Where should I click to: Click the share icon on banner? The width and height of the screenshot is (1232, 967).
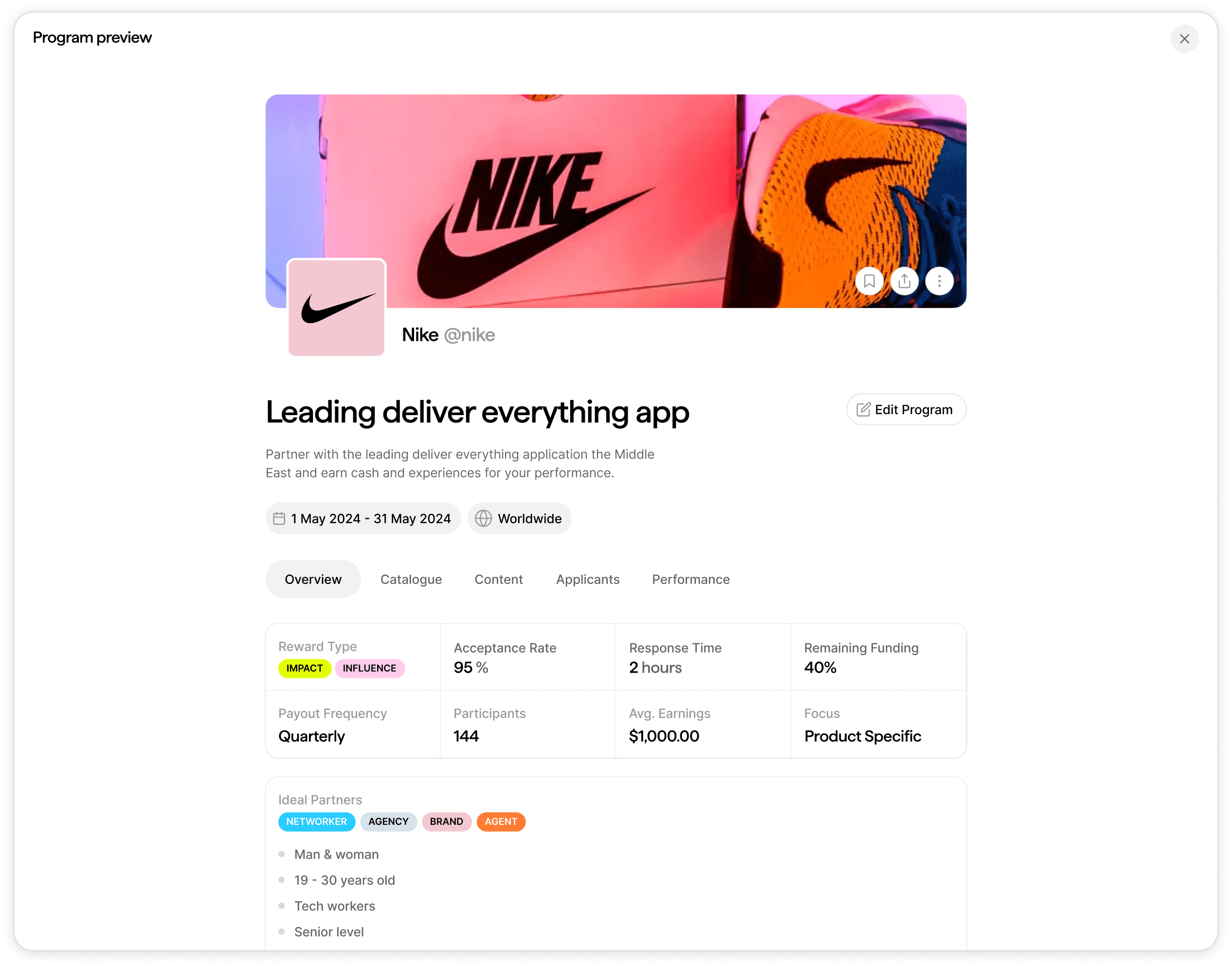(905, 281)
